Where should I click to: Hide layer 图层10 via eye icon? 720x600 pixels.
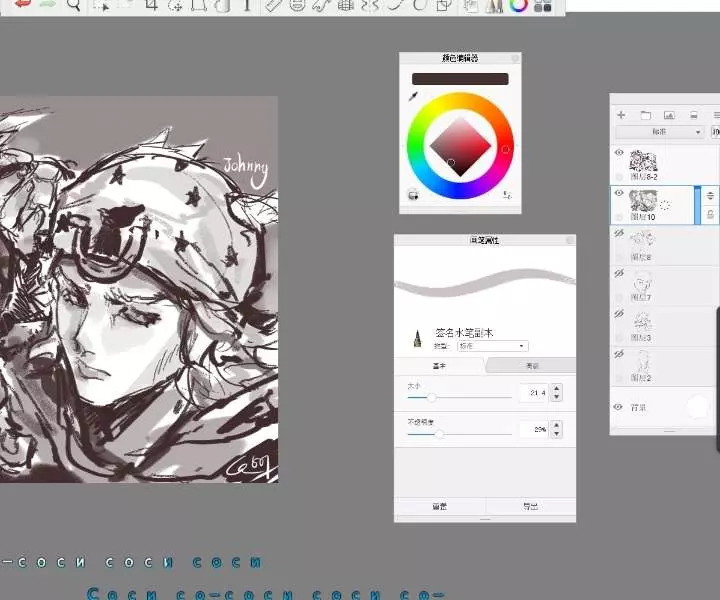(x=619, y=193)
